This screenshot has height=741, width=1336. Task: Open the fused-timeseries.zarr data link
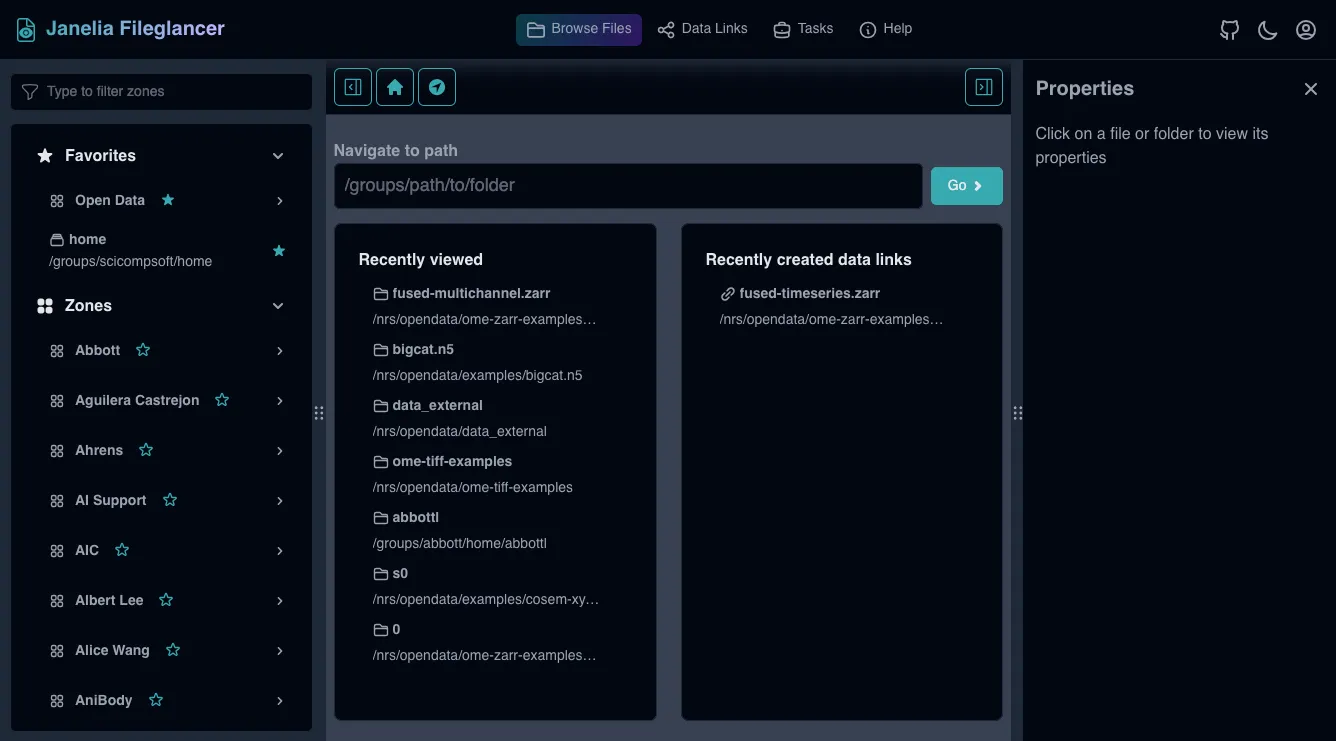tap(809, 294)
